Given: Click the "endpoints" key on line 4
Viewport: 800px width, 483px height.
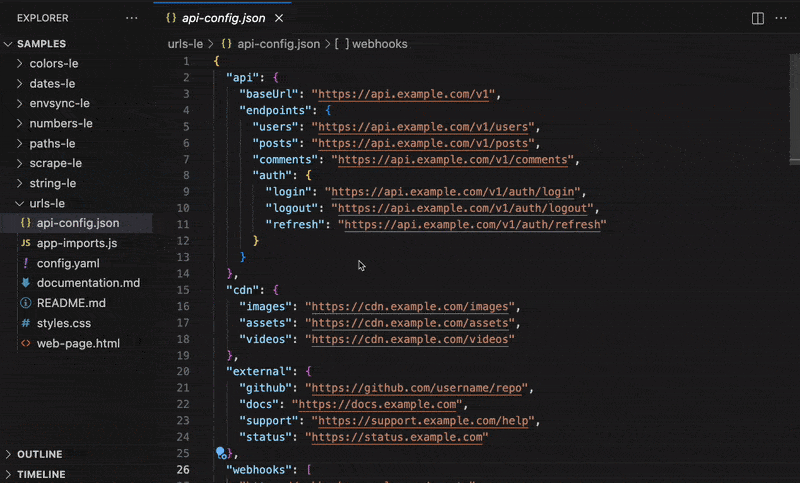Looking at the screenshot, I should (276, 110).
